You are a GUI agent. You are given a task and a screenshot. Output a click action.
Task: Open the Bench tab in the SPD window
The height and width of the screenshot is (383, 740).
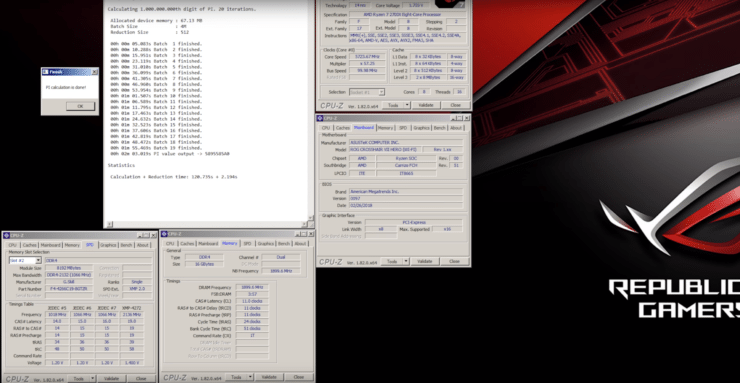point(126,245)
